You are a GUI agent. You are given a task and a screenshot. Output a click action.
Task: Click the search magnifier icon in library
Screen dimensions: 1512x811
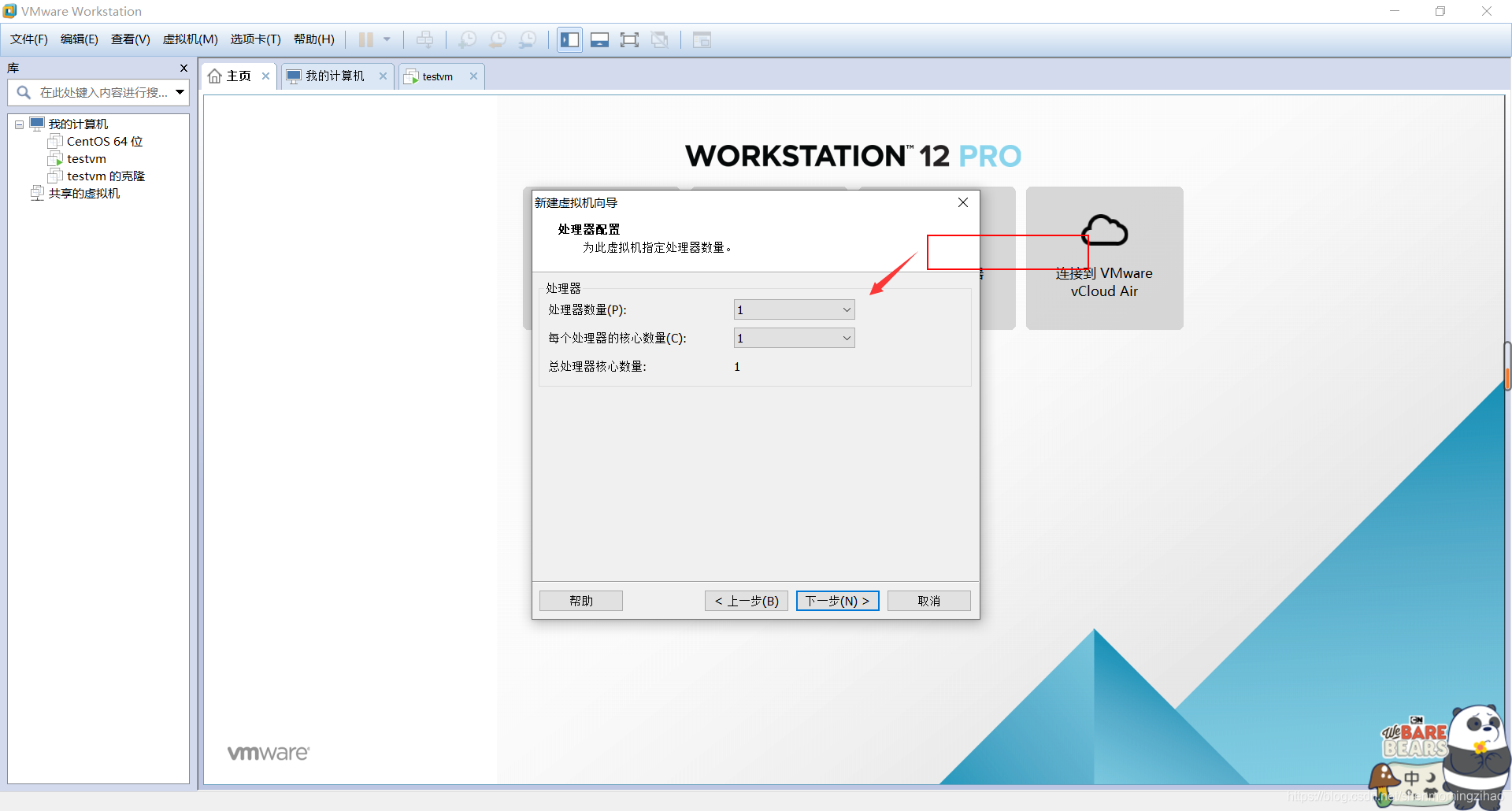(x=24, y=93)
